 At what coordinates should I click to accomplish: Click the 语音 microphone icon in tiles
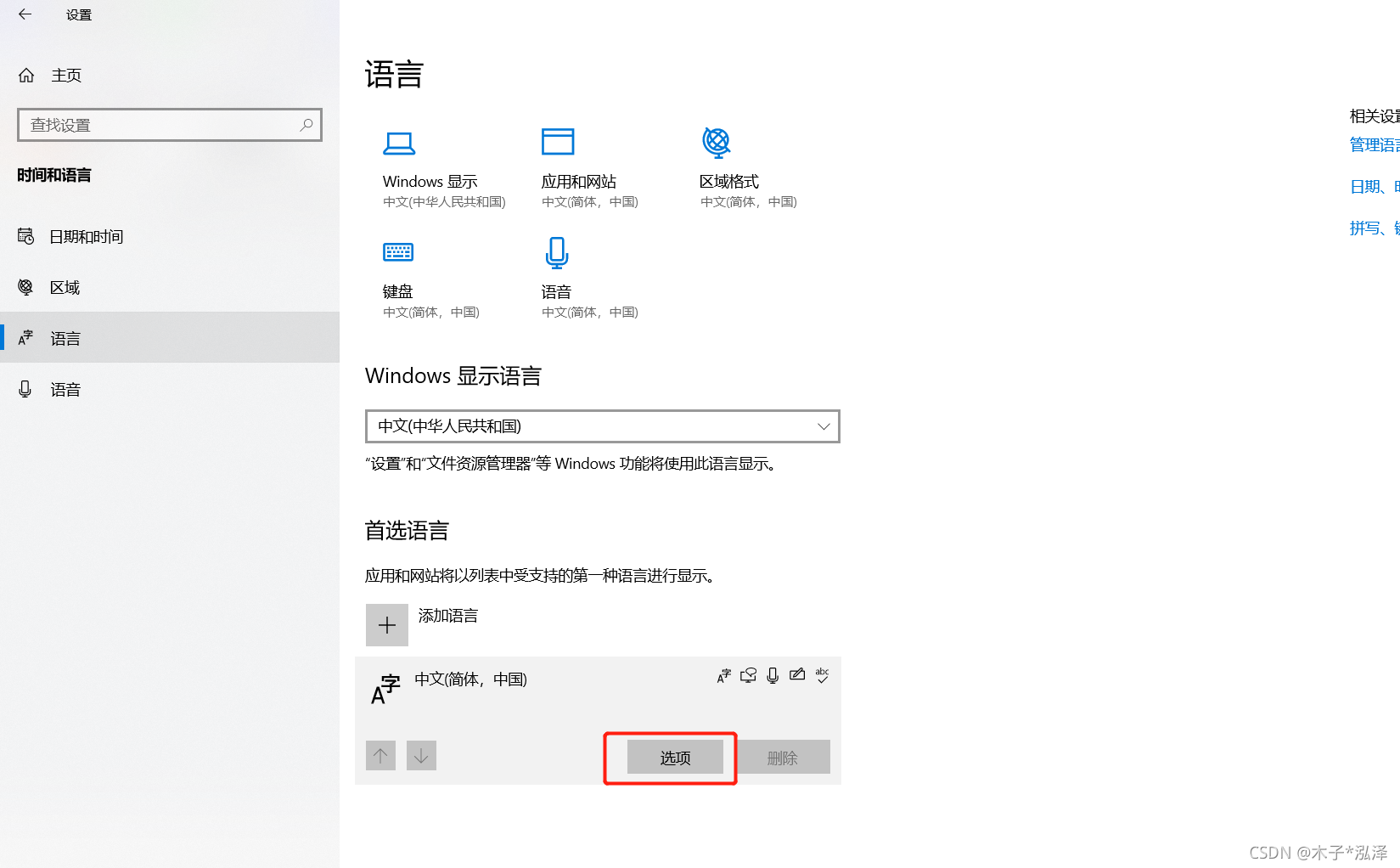557,252
